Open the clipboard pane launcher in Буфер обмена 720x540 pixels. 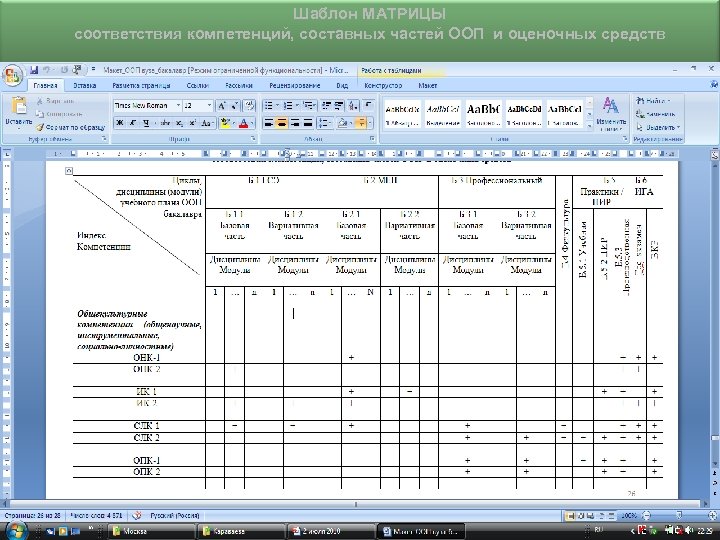click(104, 138)
